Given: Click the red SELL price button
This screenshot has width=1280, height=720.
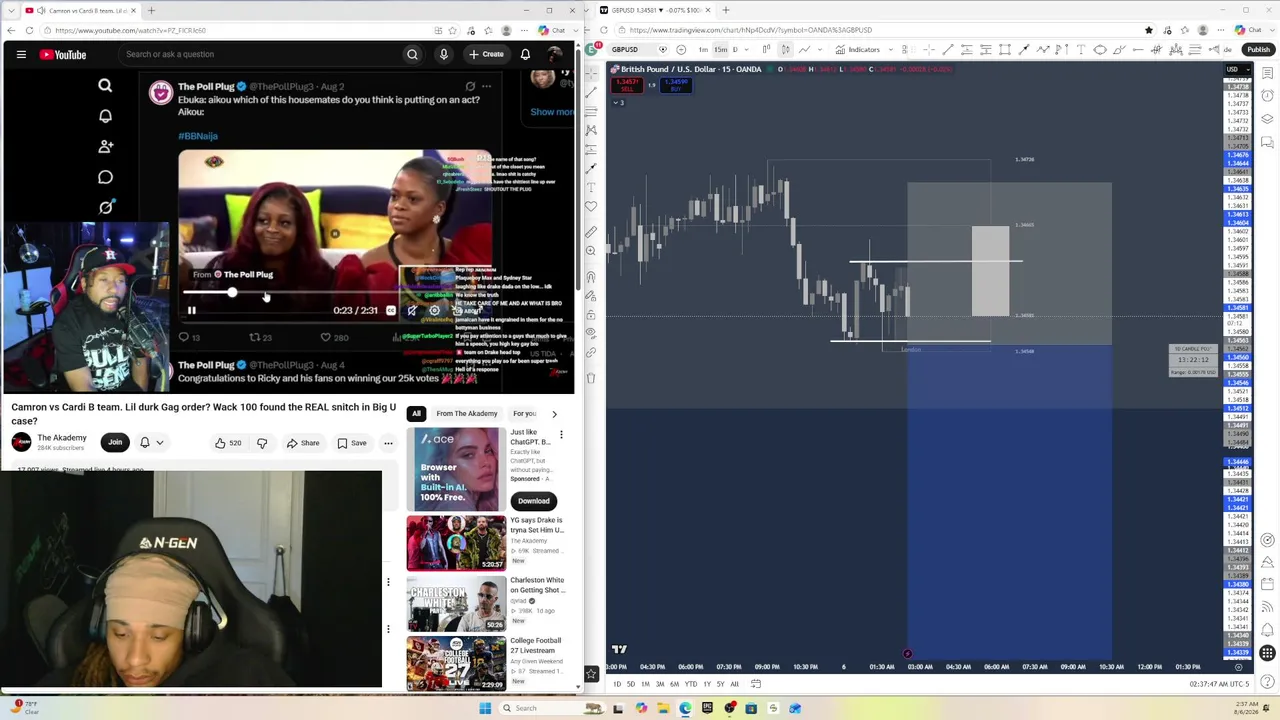Looking at the screenshot, I should (627, 85).
